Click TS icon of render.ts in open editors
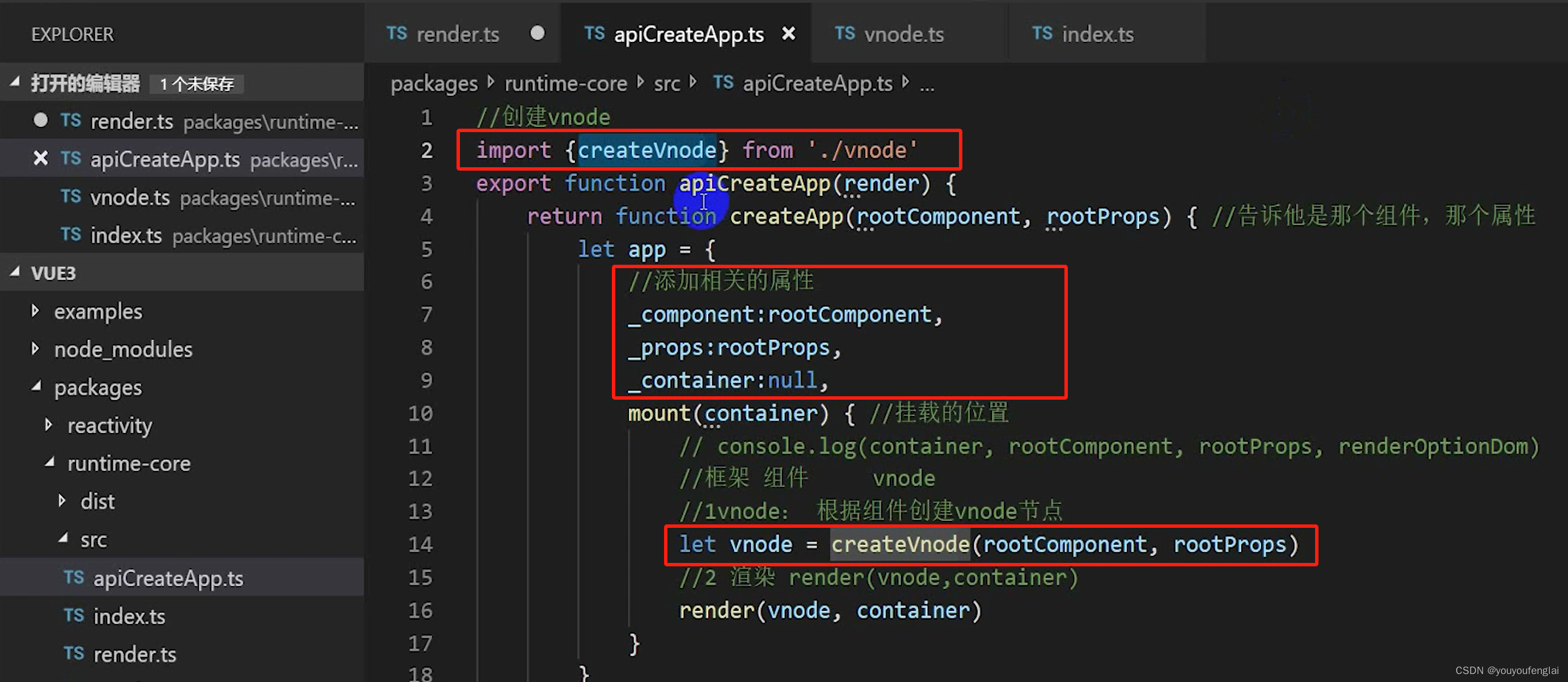The height and width of the screenshot is (682, 1568). point(71,120)
